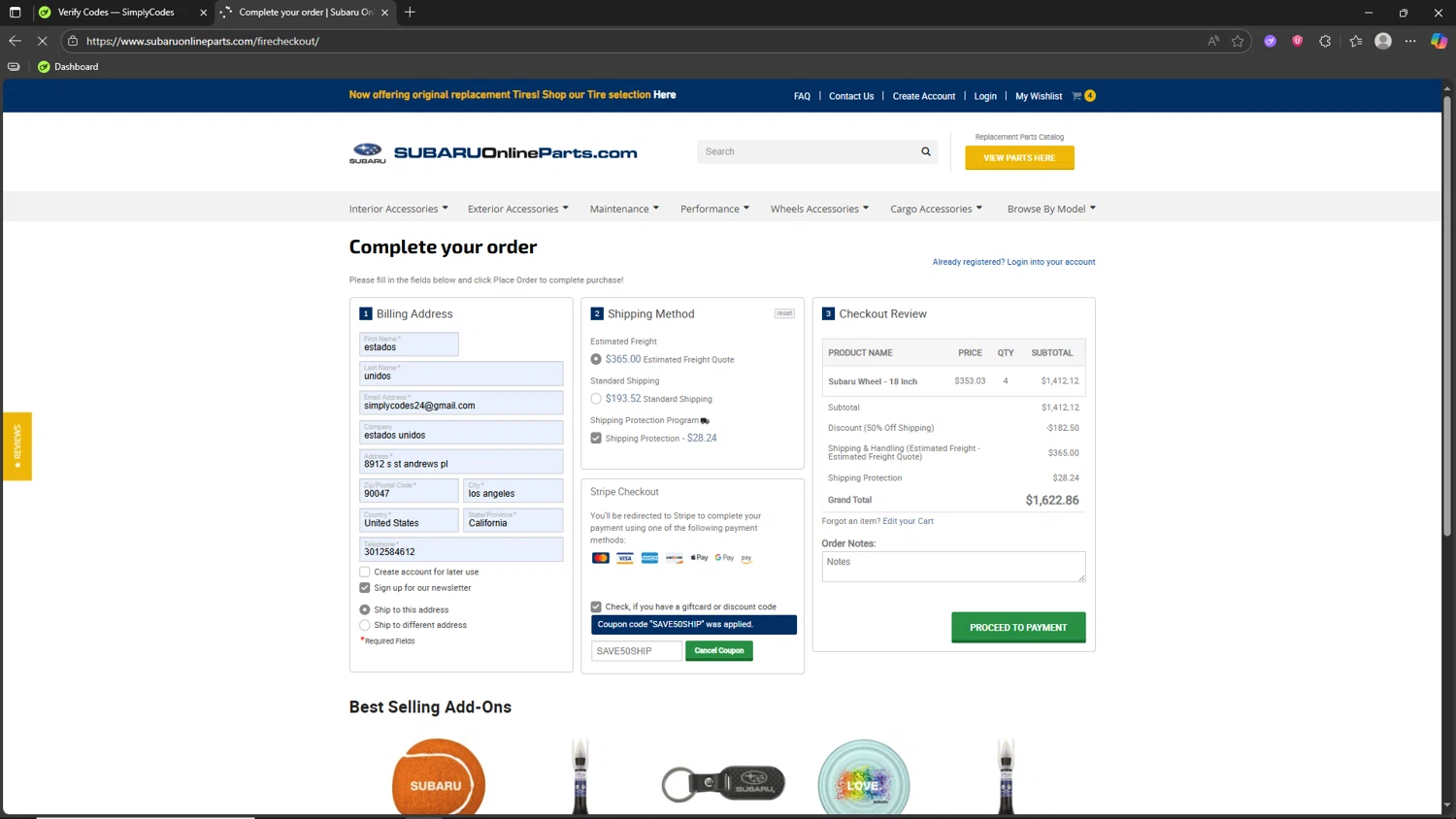Viewport: 1456px width, 819px height.
Task: Open the Extensions puzzle icon
Action: pos(1325,41)
